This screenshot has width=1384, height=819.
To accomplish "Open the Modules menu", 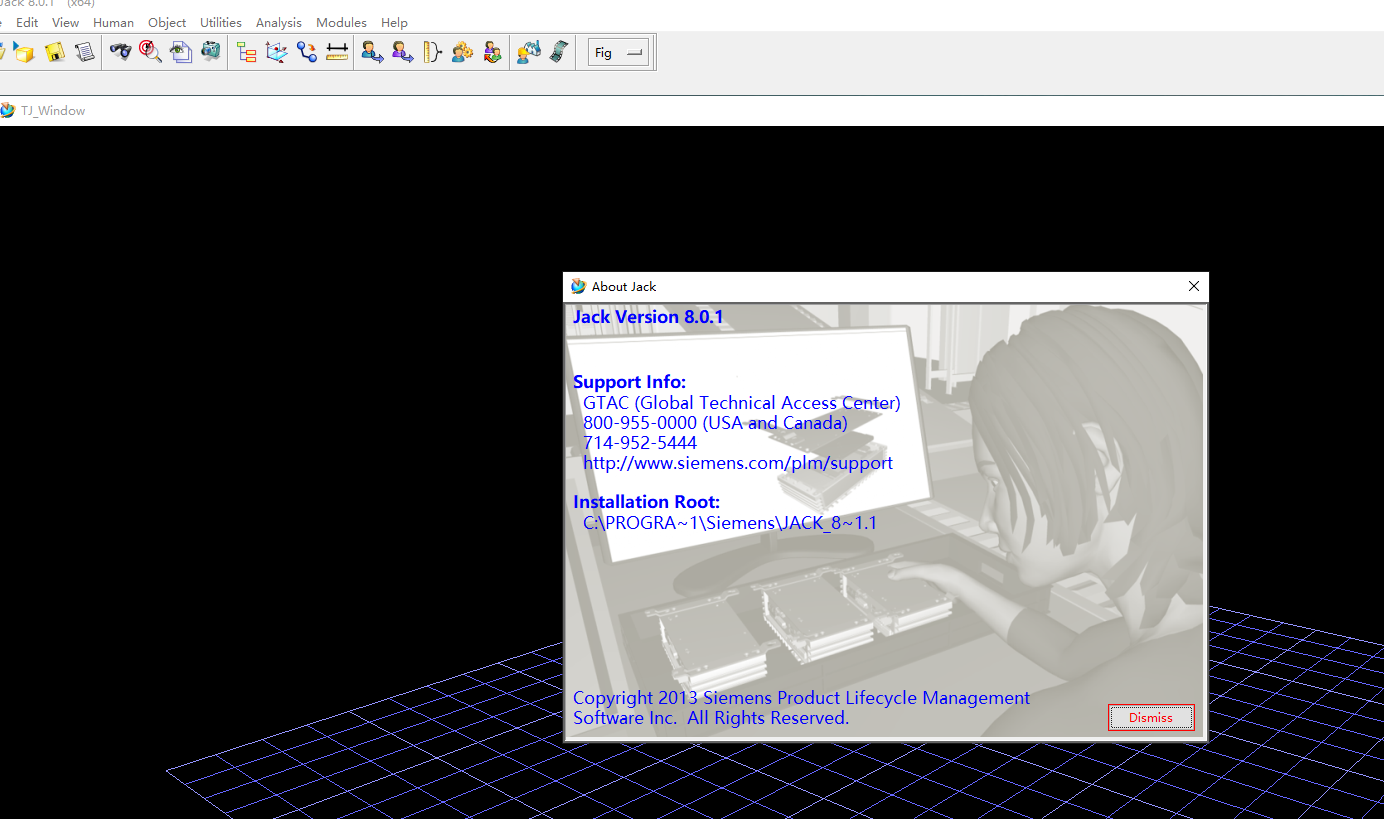I will pos(341,22).
